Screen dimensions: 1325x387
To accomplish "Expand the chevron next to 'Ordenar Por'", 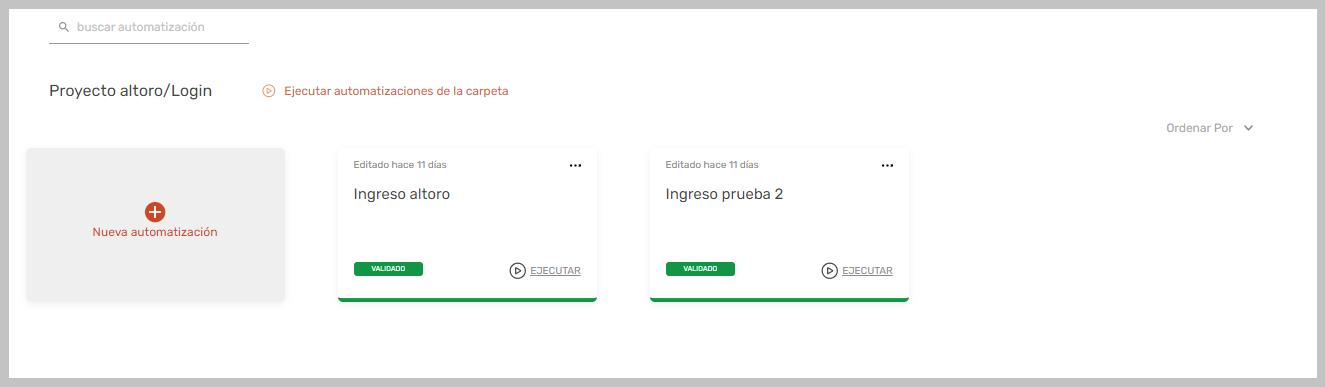I will (1248, 128).
